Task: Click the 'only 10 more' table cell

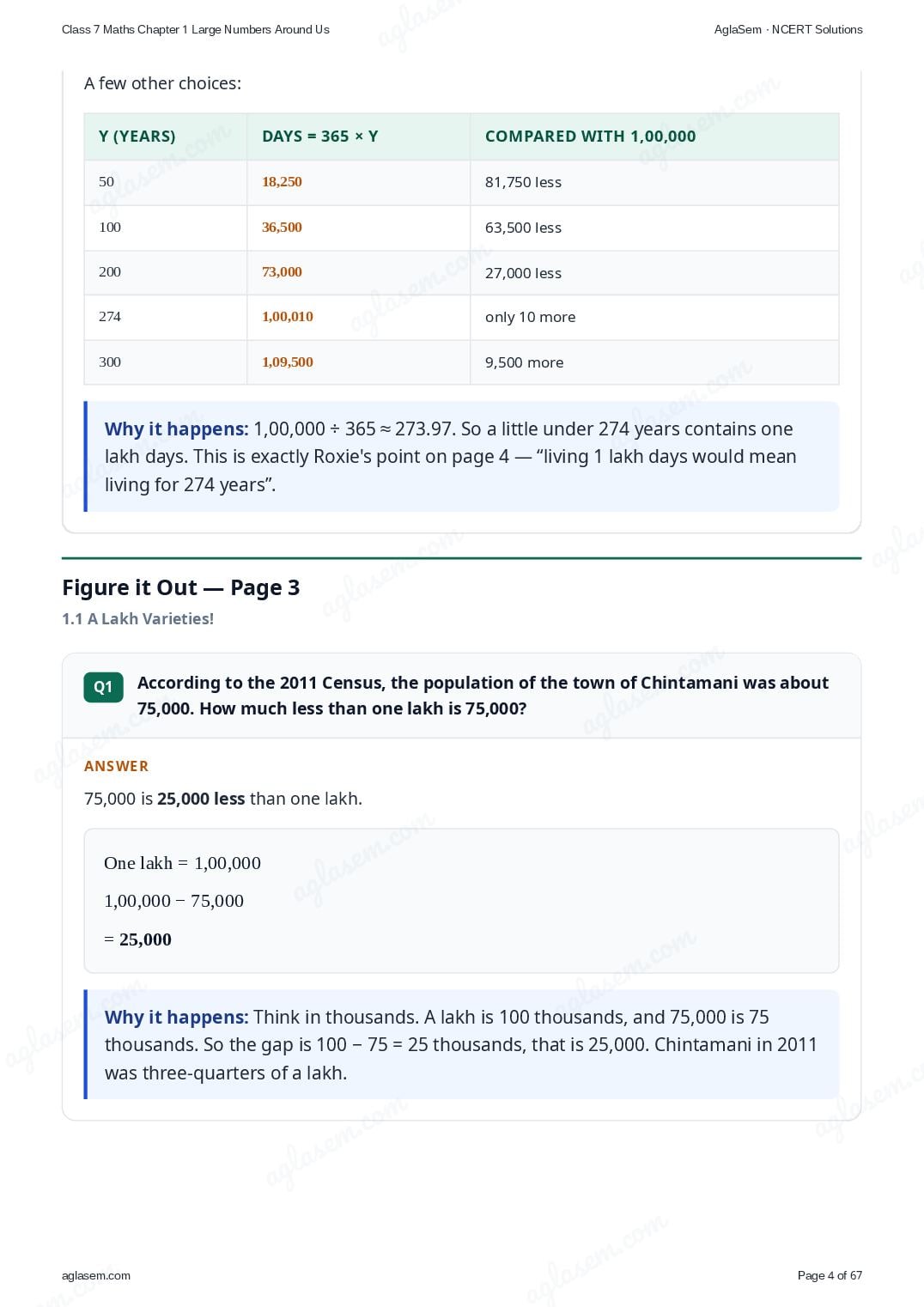Action: point(530,317)
